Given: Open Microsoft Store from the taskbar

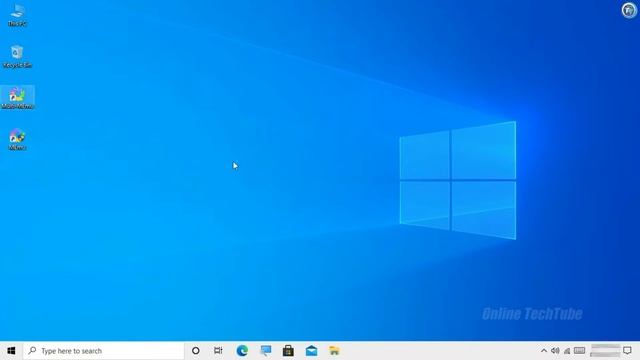Looking at the screenshot, I should 288,351.
